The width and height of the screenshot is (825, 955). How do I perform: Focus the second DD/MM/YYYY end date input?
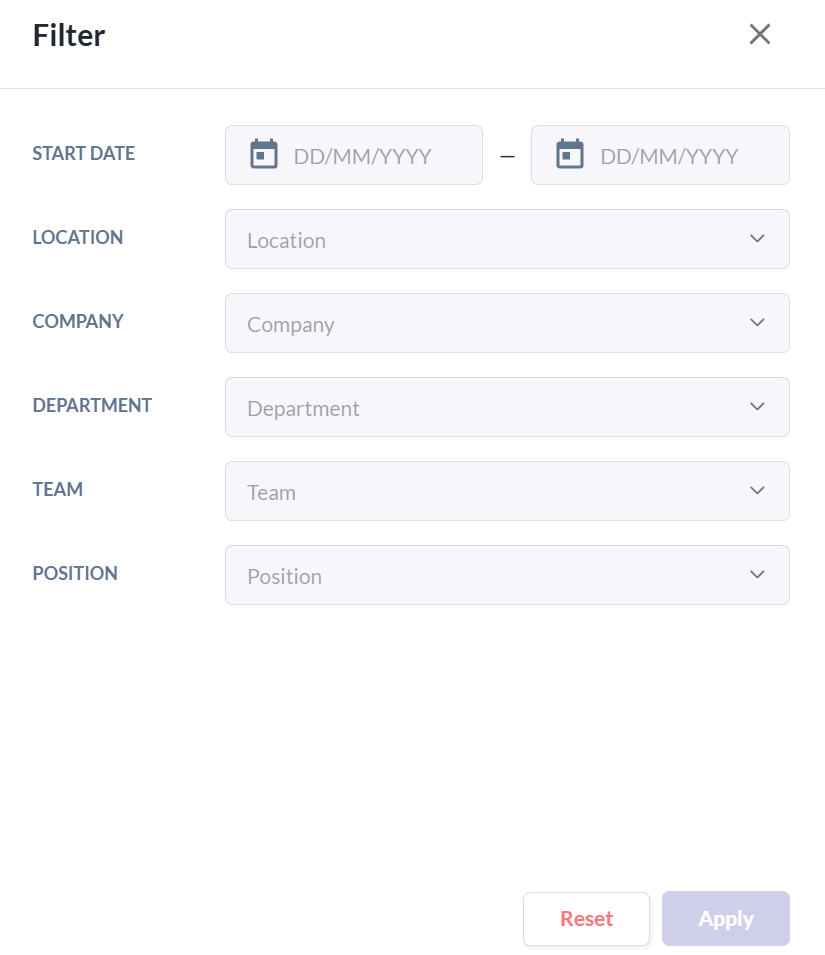(661, 155)
